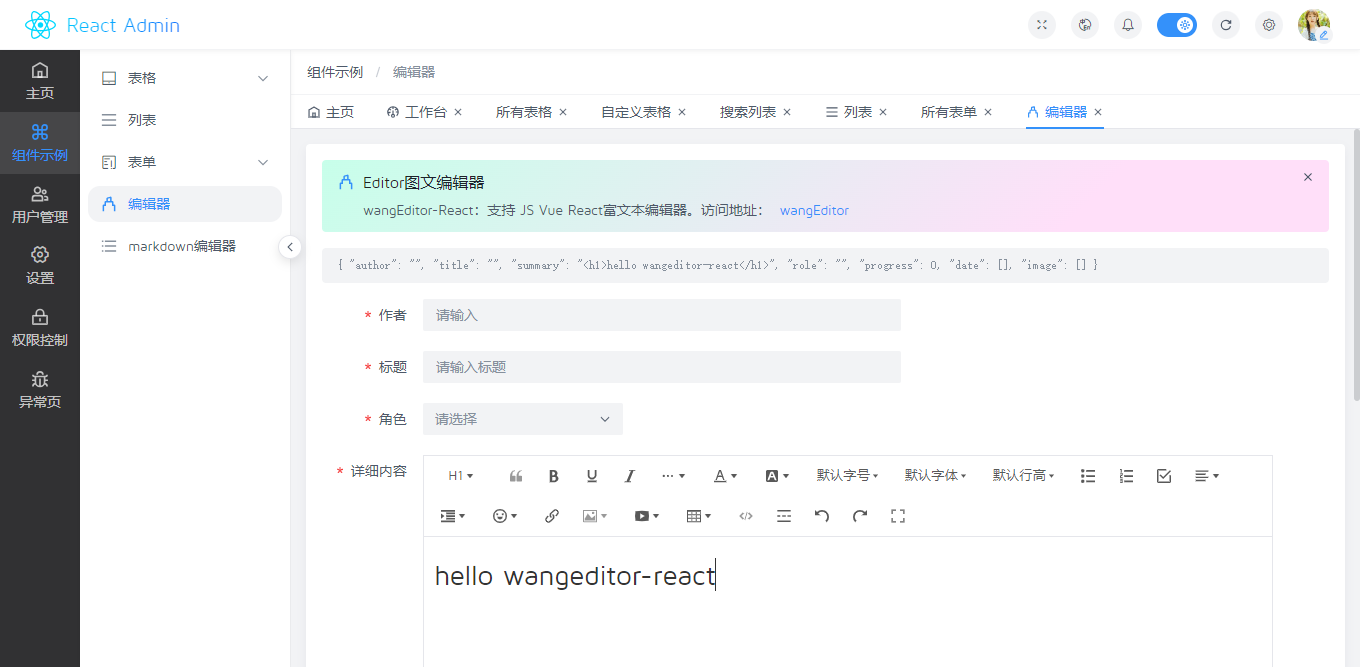
Task: Apply Italic formatting
Action: point(629,476)
